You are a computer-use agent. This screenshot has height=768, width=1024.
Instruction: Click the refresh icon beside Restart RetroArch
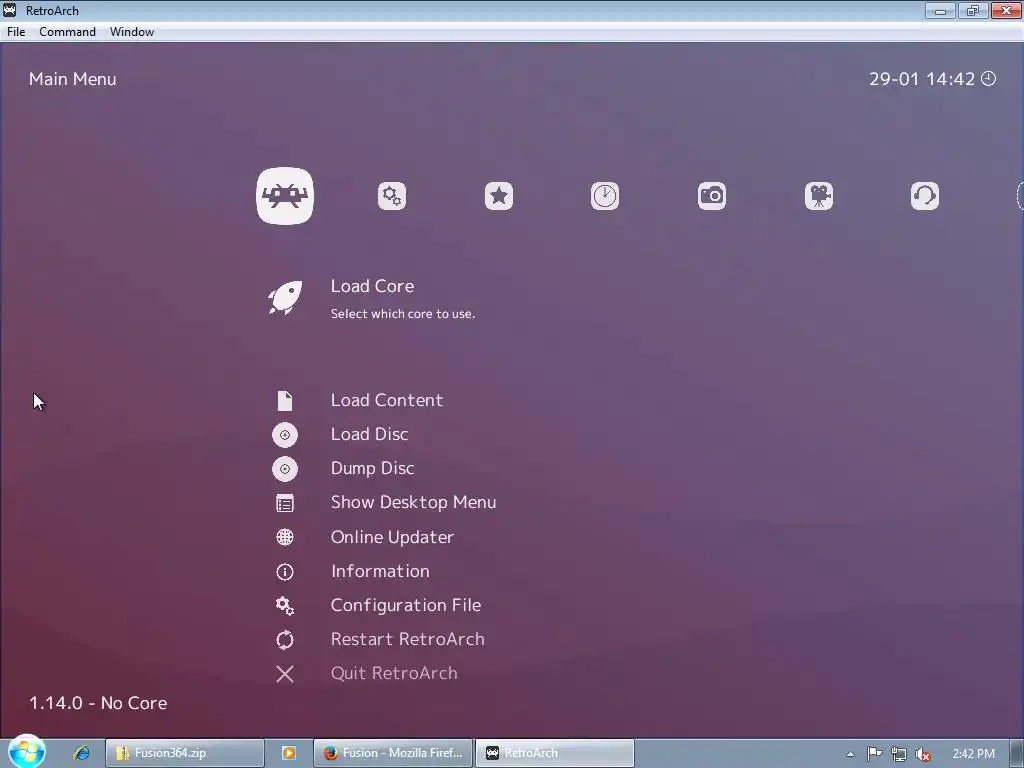285,640
